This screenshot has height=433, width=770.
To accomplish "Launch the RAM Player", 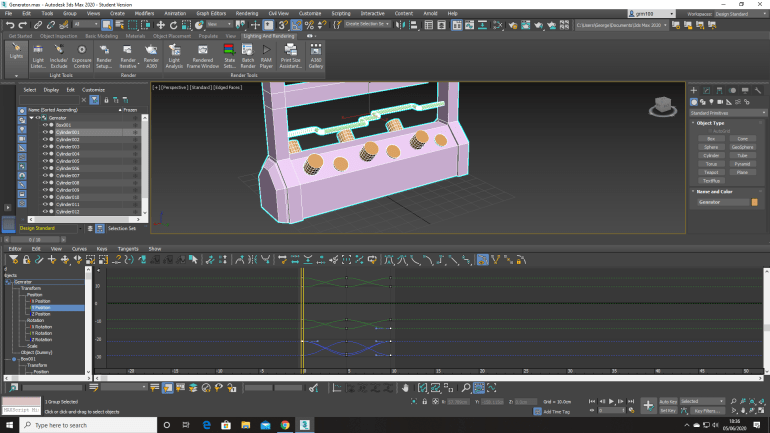I will tap(266, 56).
